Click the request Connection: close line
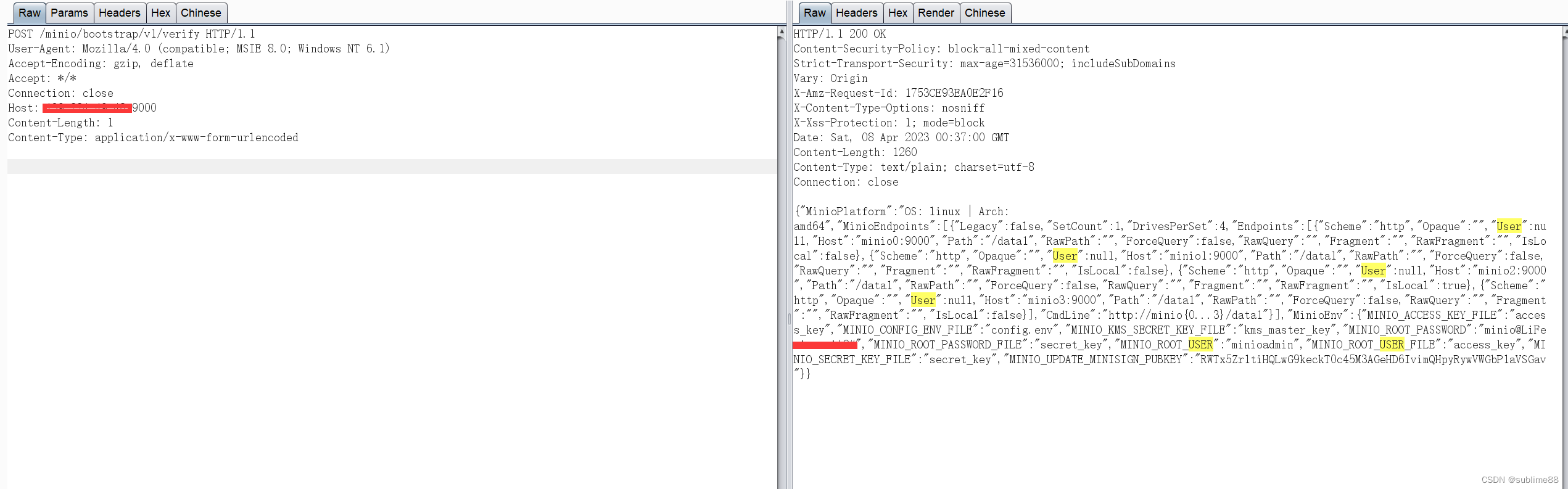This screenshot has height=489, width=1568. [60, 93]
